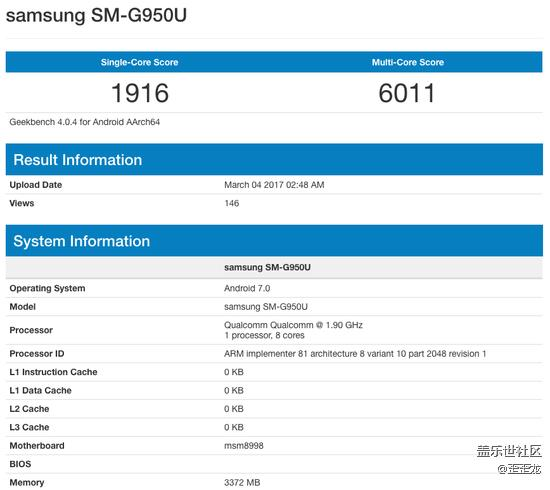550x490 pixels.
Task: Select the L1 Instruction Cache 0 KB value
Action: [x=234, y=372]
